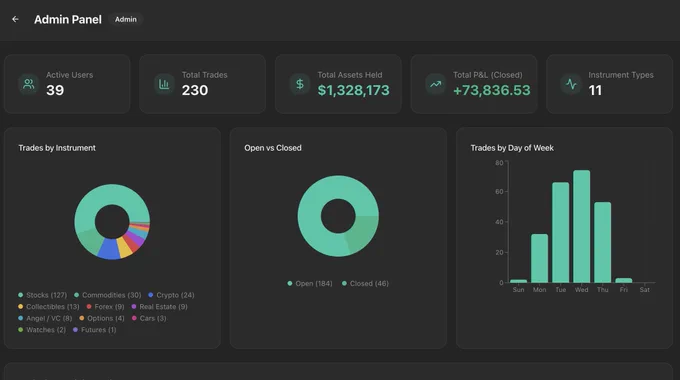Click the Total Trades bar chart icon
Image resolution: width=680 pixels, height=380 pixels.
point(164,84)
